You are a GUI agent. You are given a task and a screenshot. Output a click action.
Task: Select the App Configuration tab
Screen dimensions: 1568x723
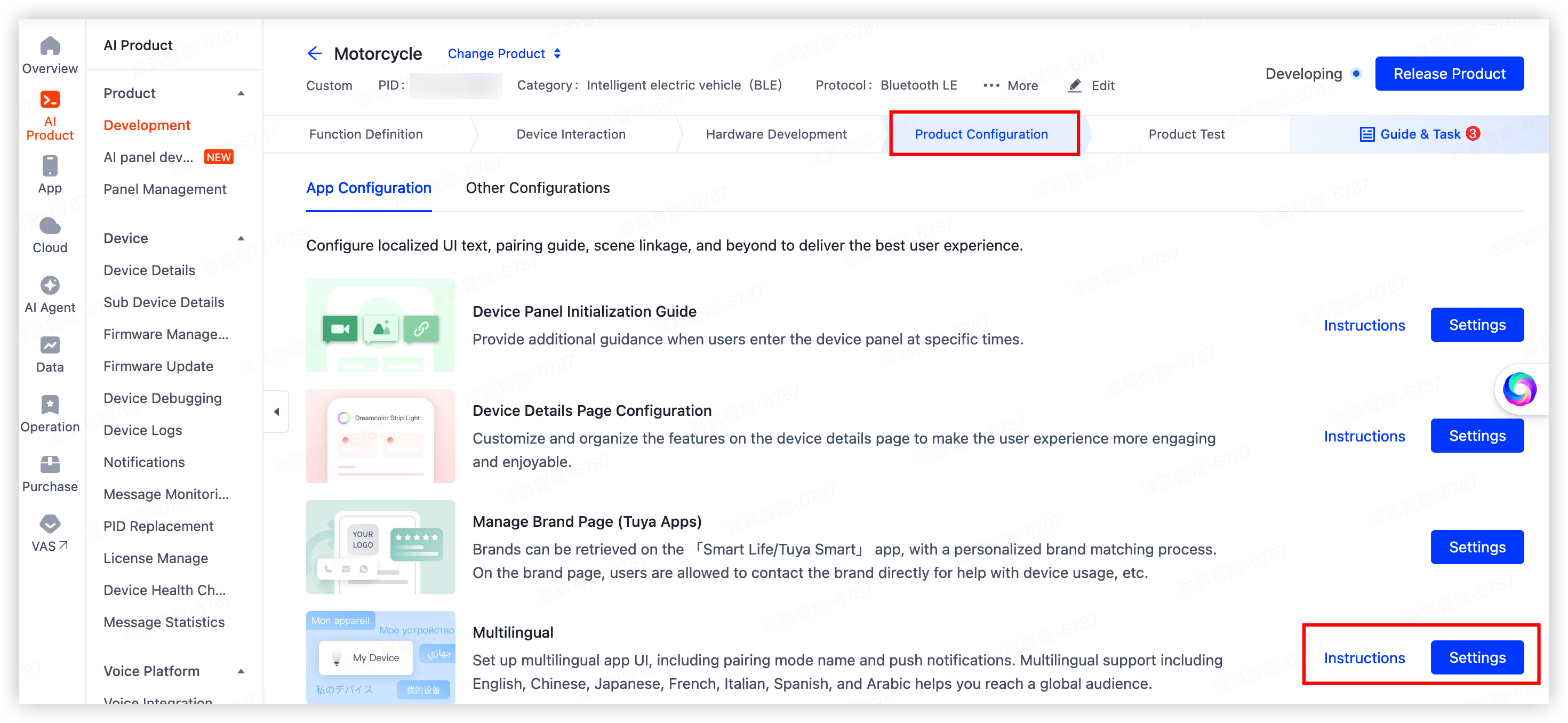point(369,188)
